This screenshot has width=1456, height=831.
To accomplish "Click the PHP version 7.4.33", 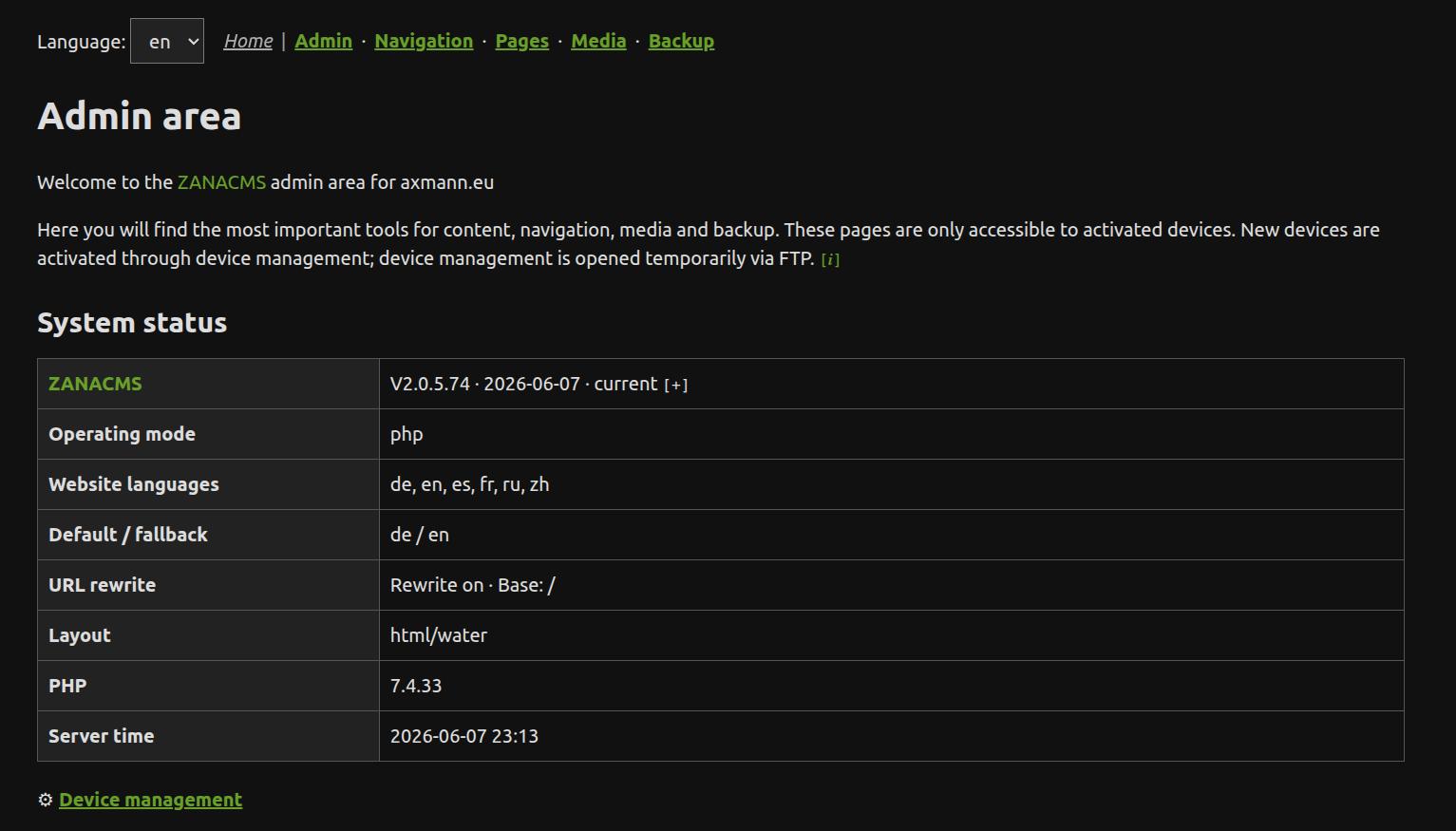I will (416, 686).
